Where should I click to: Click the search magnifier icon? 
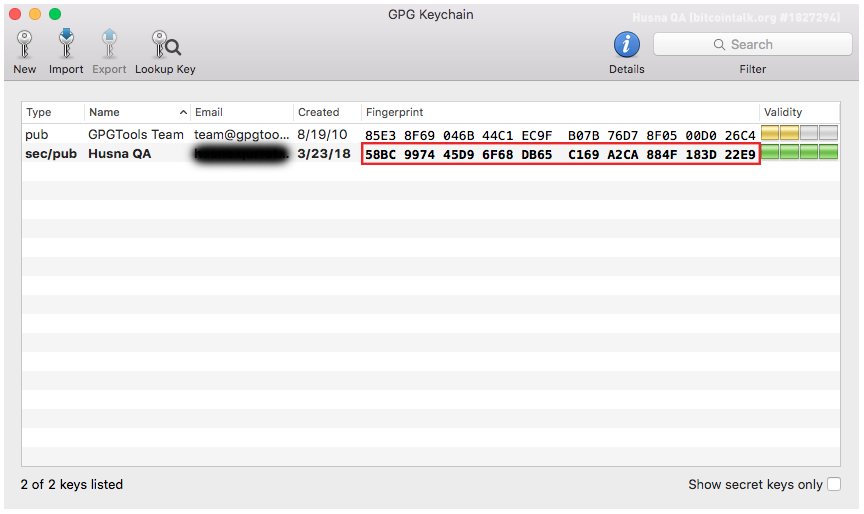[x=719, y=45]
